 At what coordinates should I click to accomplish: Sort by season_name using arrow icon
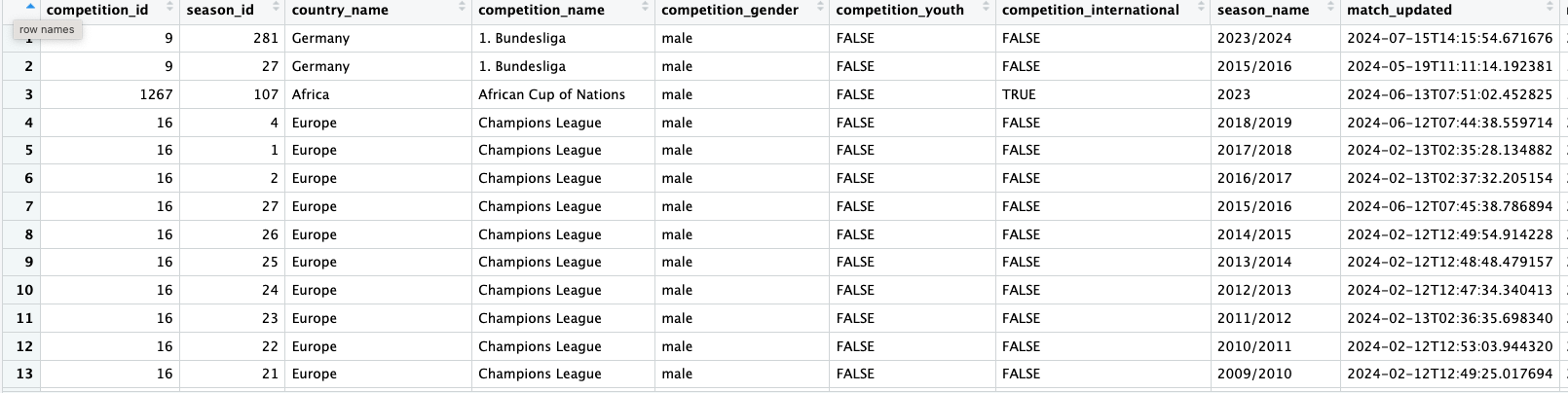coord(1329,9)
